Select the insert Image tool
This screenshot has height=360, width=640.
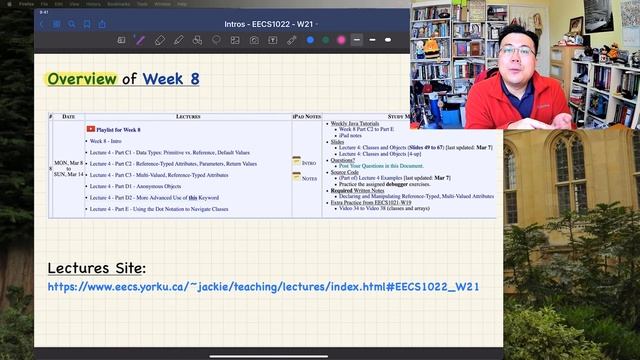click(235, 40)
